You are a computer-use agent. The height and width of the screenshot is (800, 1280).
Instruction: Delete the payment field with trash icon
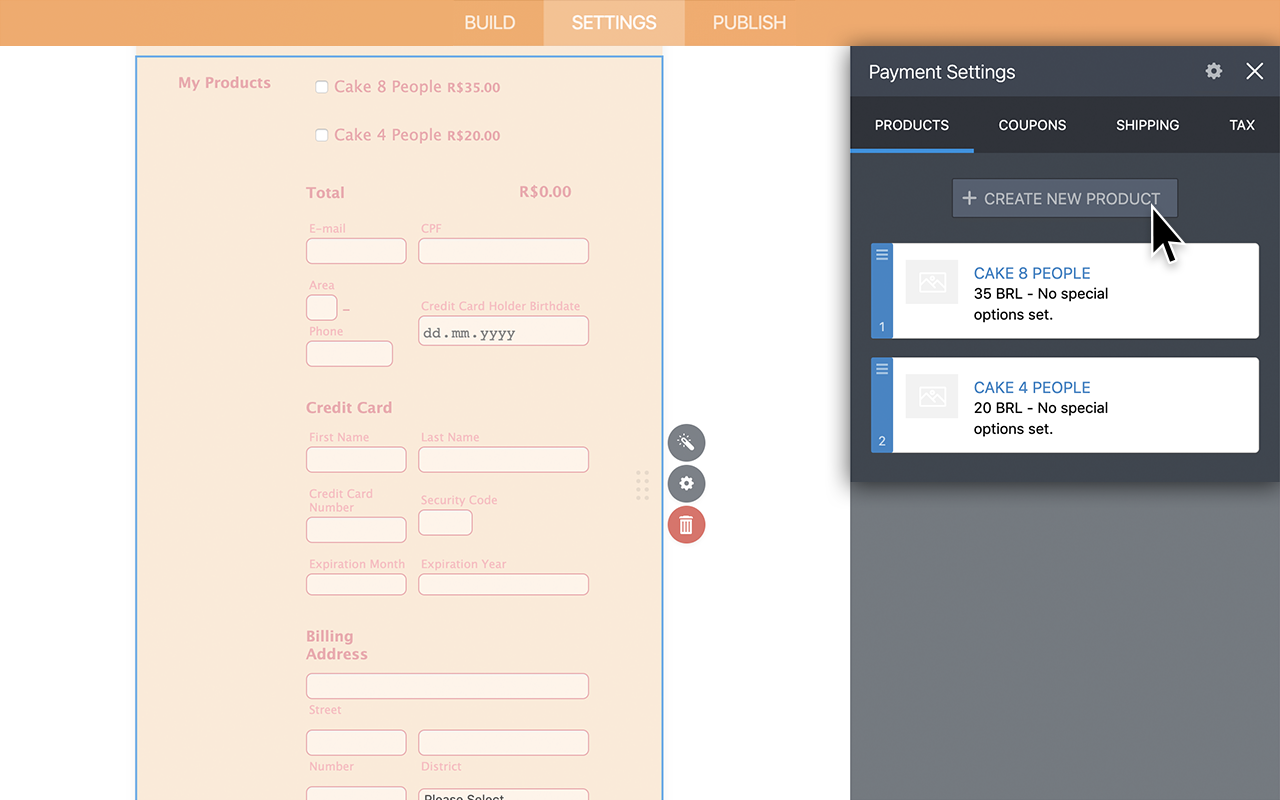click(x=686, y=524)
